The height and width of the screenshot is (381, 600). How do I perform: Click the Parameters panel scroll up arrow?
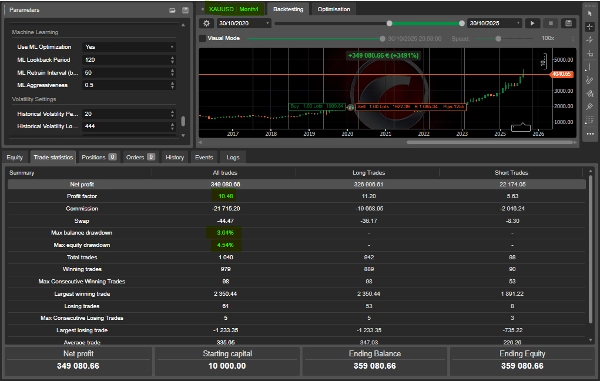(183, 25)
